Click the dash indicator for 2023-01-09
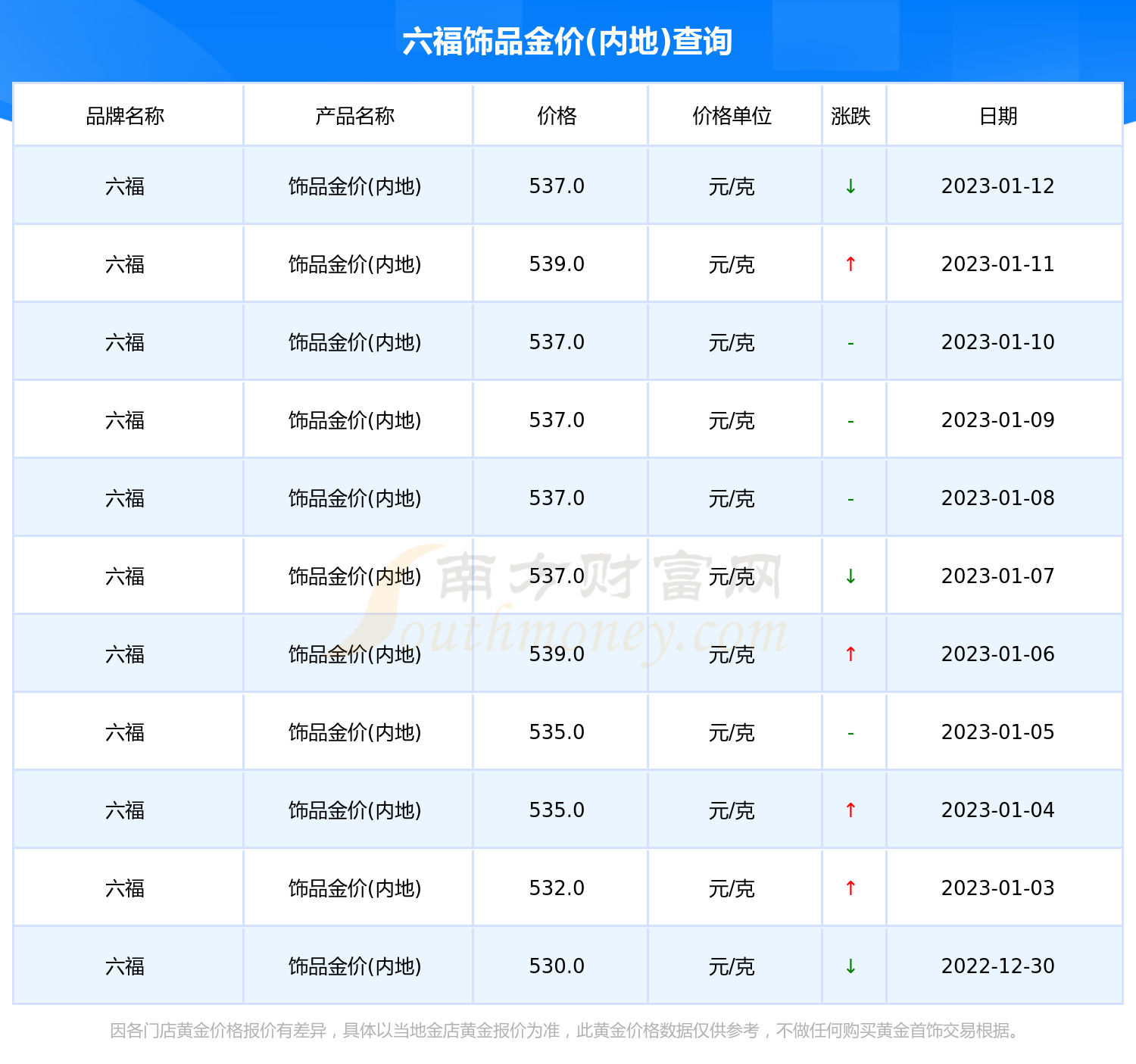 tap(850, 422)
